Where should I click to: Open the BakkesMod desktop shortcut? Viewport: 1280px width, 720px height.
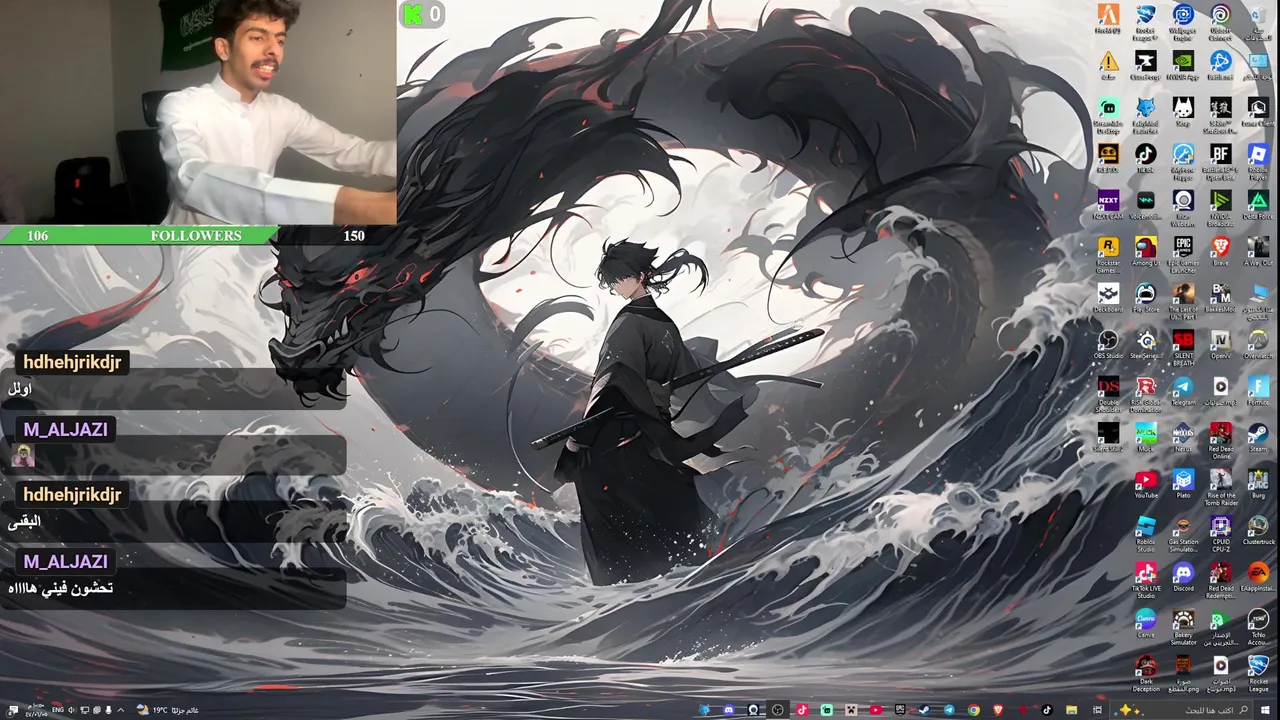(x=1220, y=297)
